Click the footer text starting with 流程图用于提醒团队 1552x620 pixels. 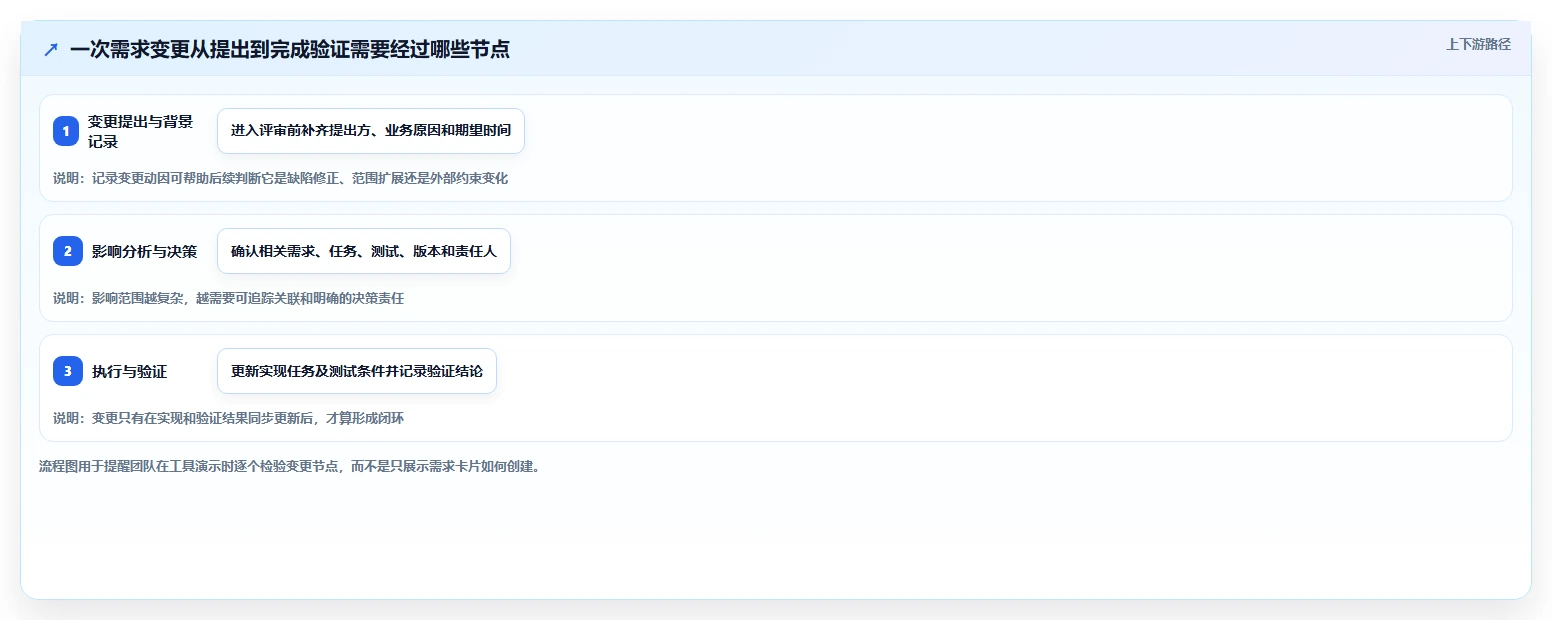pyautogui.click(x=290, y=466)
